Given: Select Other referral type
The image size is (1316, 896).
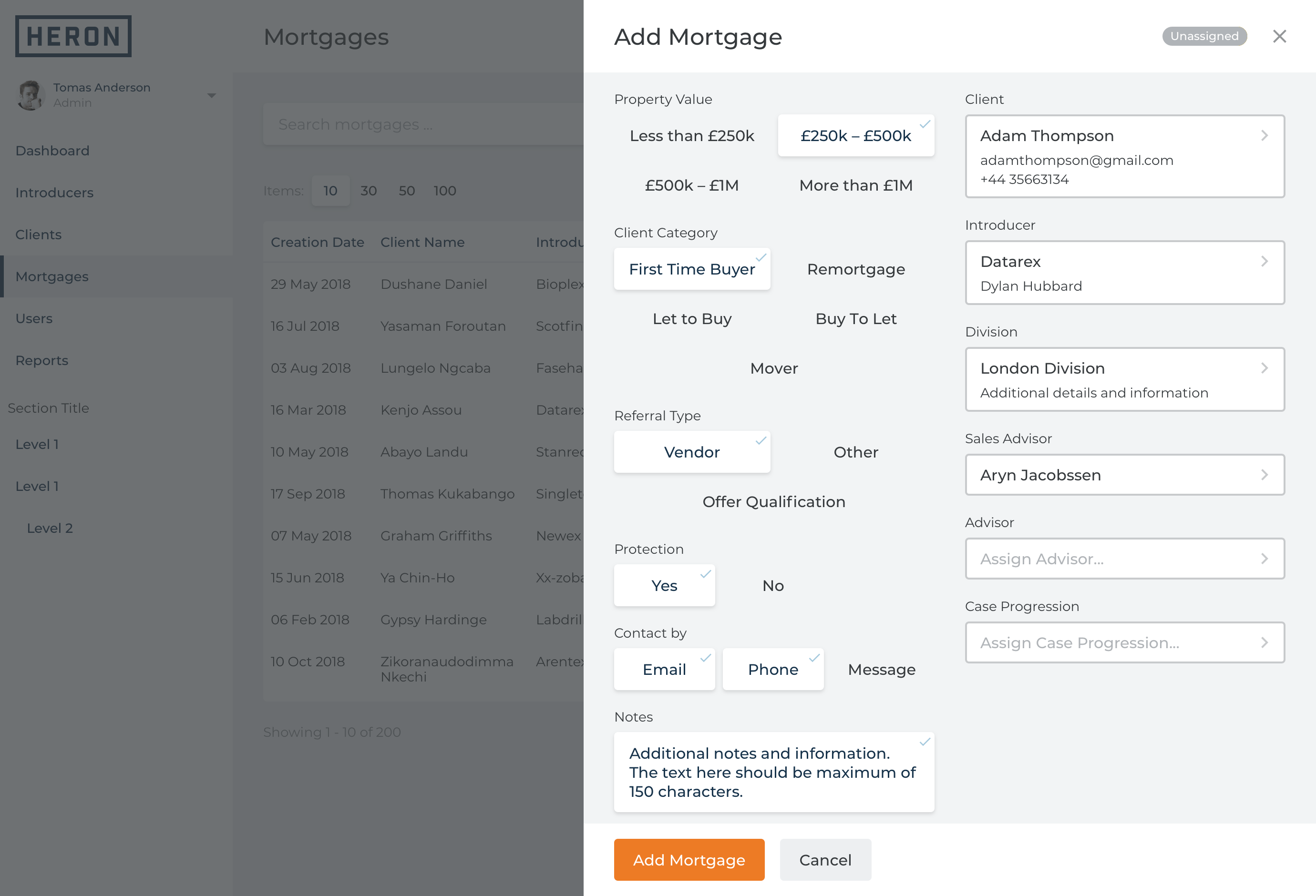Looking at the screenshot, I should coord(855,452).
